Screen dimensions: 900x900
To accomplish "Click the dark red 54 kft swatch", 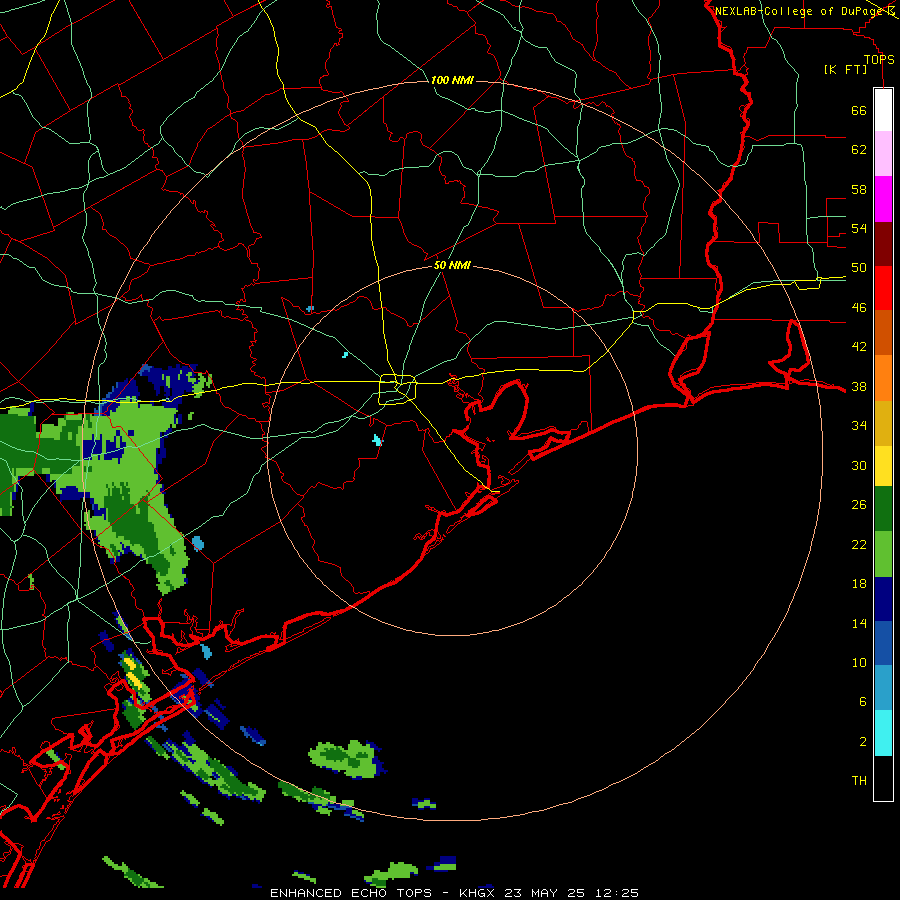I will [883, 244].
